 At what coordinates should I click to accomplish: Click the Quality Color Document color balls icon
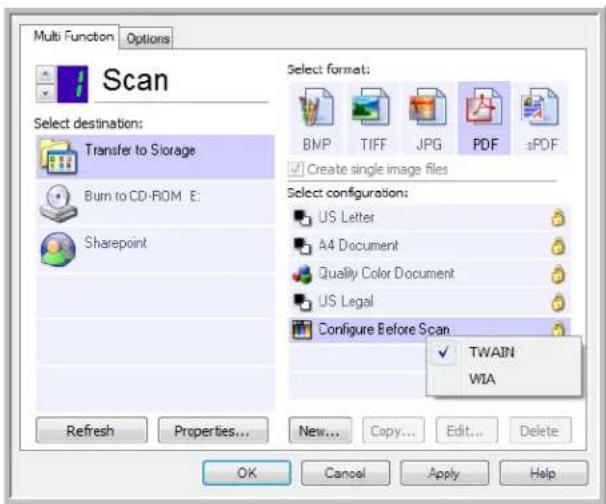(302, 274)
